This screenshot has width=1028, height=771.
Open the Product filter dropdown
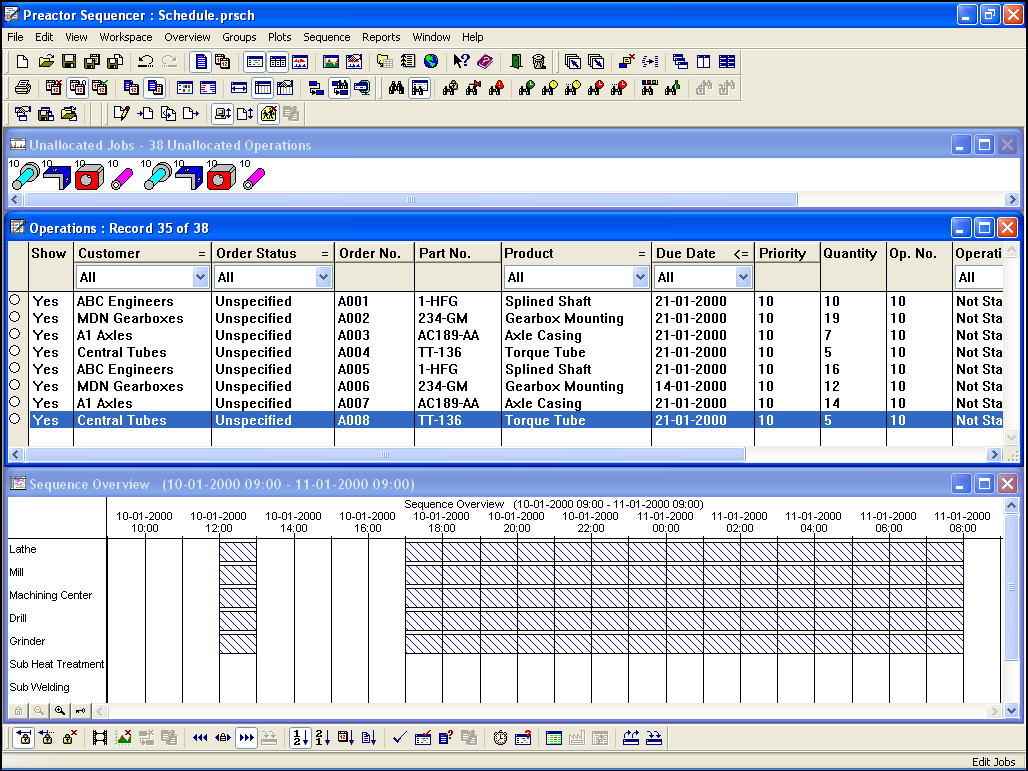(641, 277)
